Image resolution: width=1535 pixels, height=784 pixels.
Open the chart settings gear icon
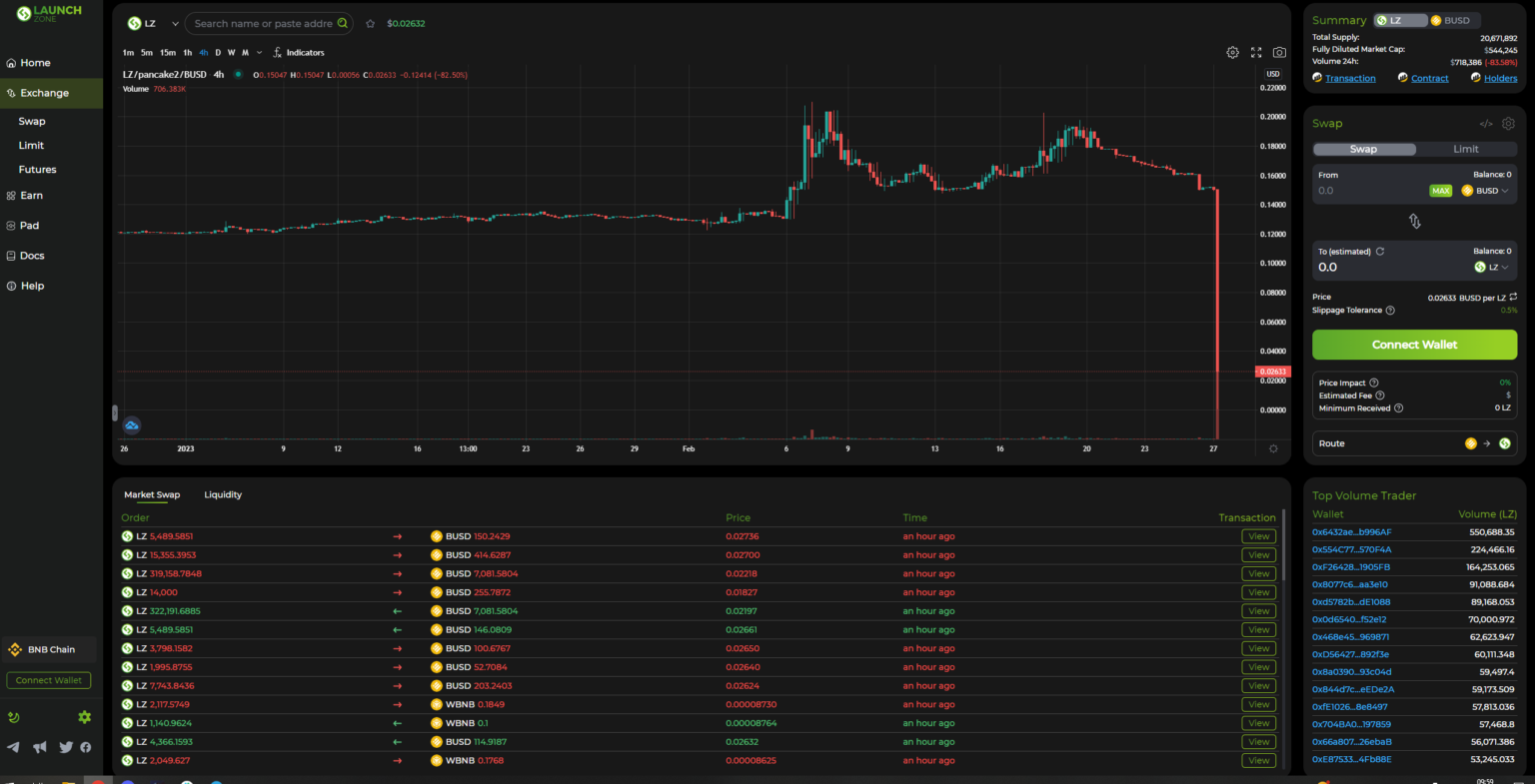[x=1232, y=52]
